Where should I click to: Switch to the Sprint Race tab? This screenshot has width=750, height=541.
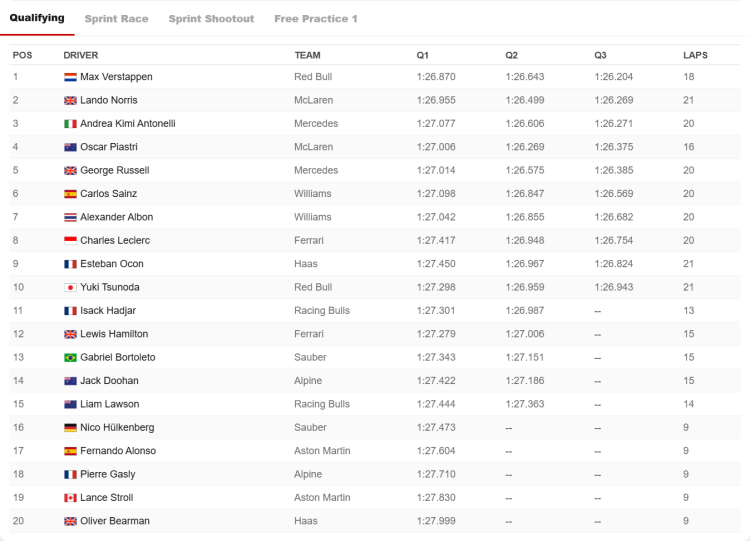click(x=116, y=19)
